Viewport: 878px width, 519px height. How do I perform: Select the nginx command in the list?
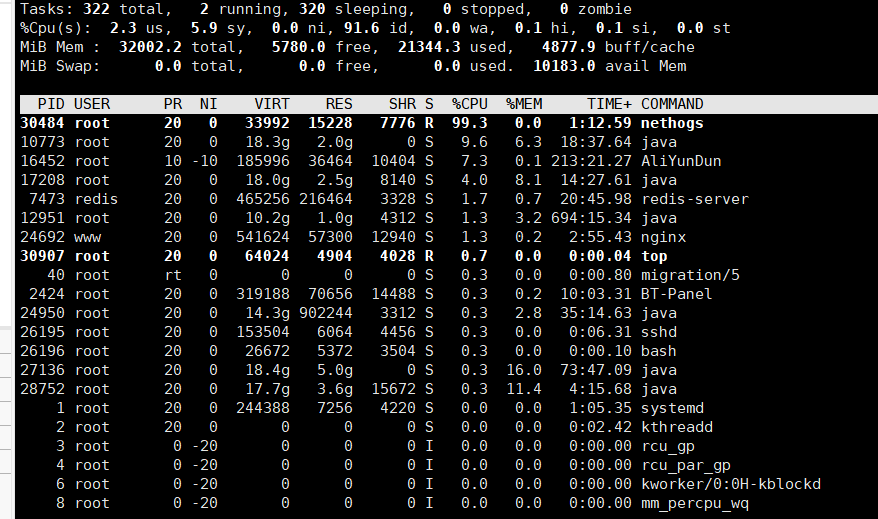click(663, 237)
